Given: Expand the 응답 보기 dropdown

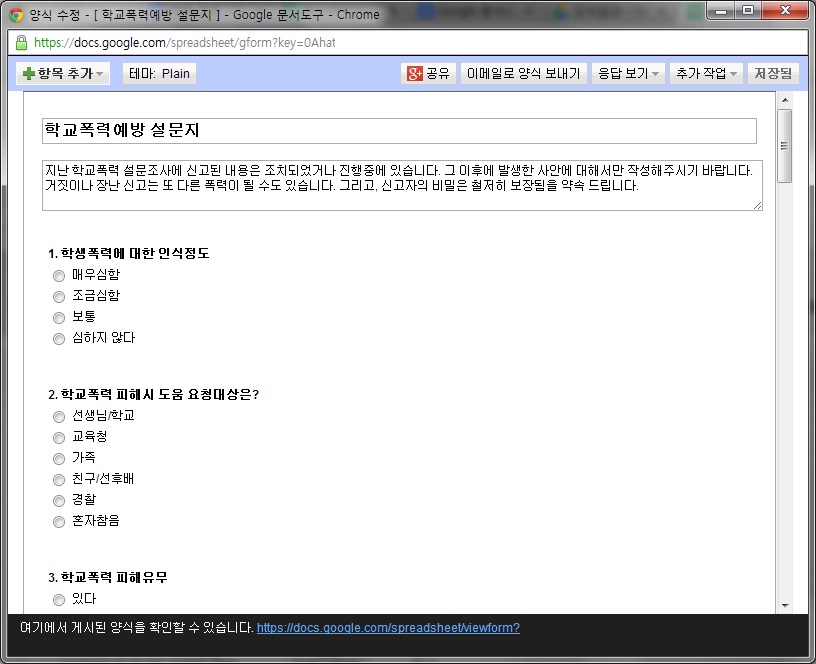Looking at the screenshot, I should (x=628, y=73).
